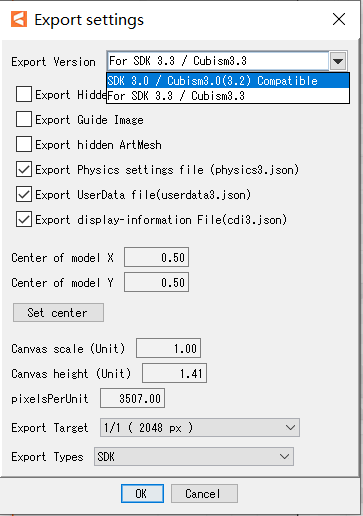Uncheck Export Physics settings file option
Image resolution: width=363 pixels, height=516 pixels.
24,169
